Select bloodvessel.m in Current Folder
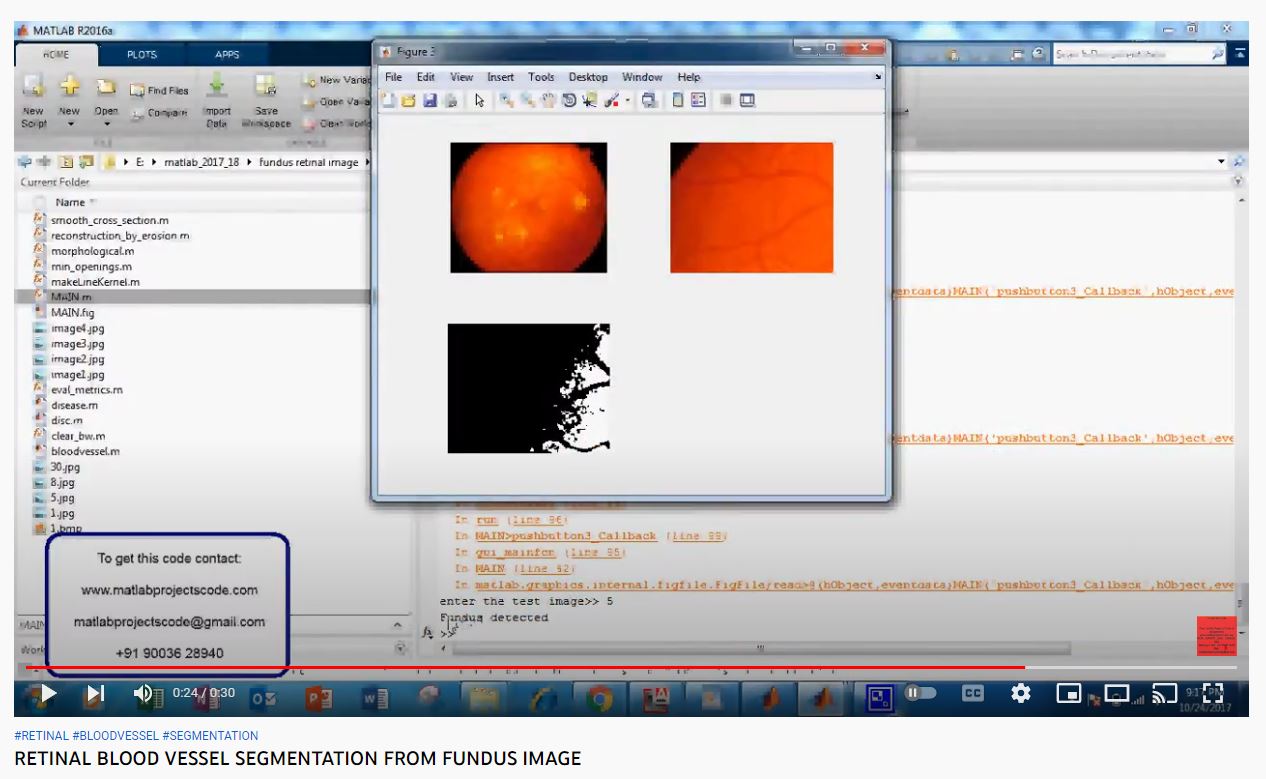 pos(85,451)
